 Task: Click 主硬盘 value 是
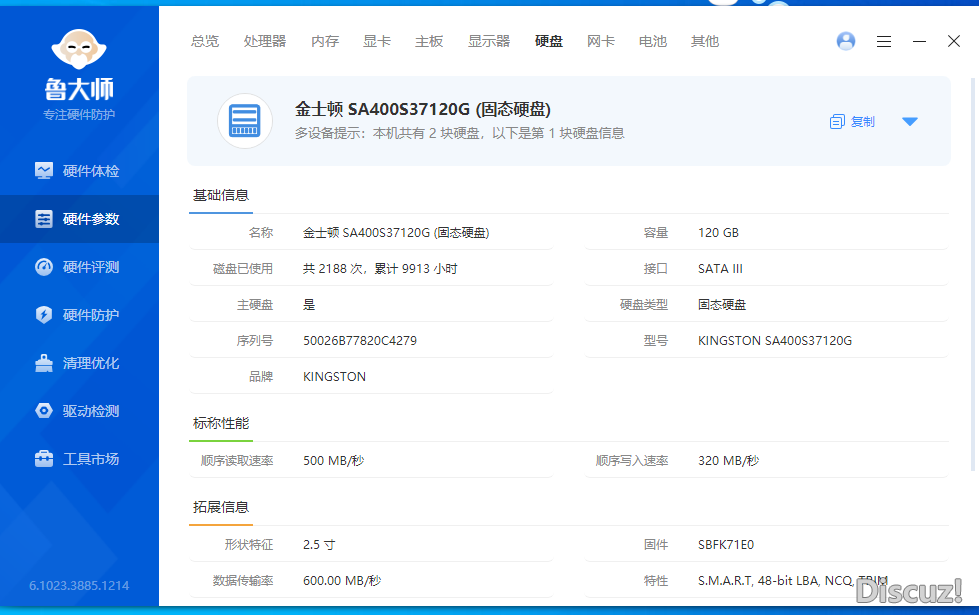point(309,305)
